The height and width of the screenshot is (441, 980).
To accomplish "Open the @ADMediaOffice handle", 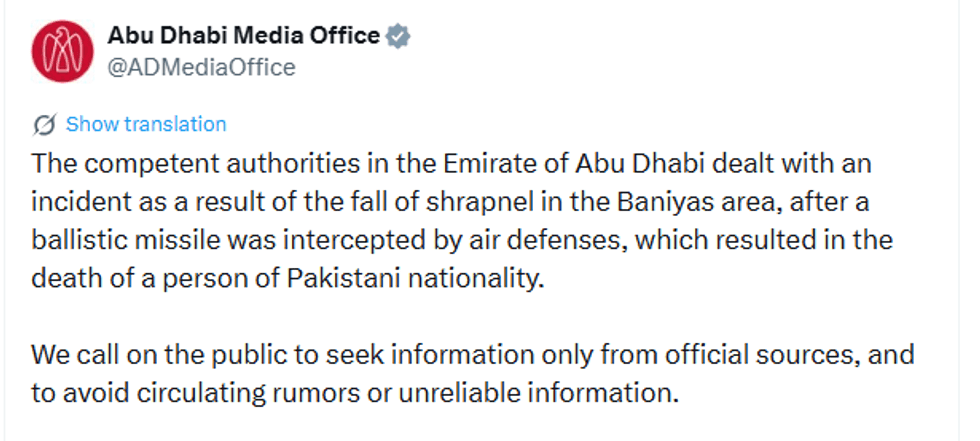I will click(x=201, y=67).
